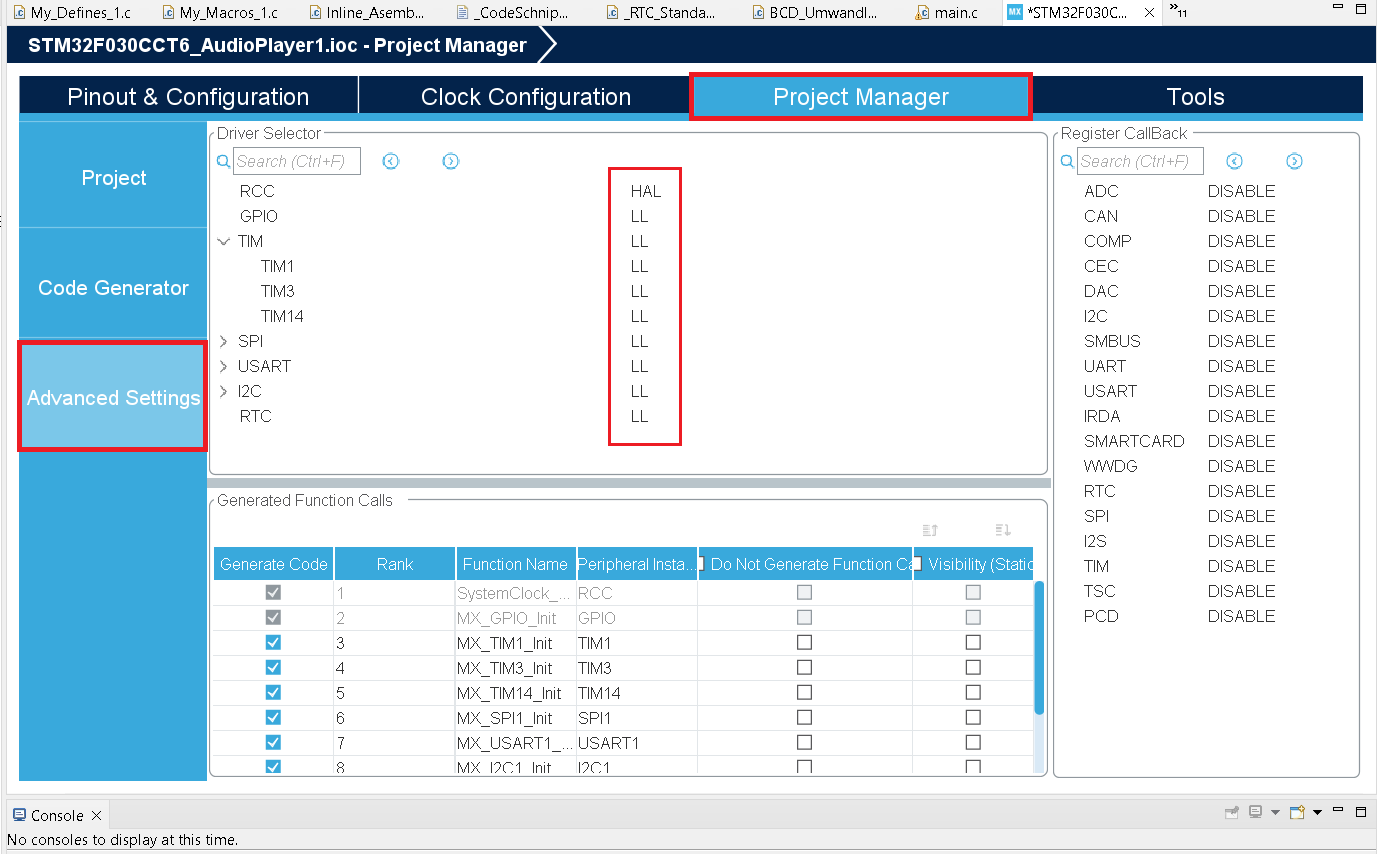Check Visibility Static for MX_TIM3_Init

pyautogui.click(x=973, y=667)
